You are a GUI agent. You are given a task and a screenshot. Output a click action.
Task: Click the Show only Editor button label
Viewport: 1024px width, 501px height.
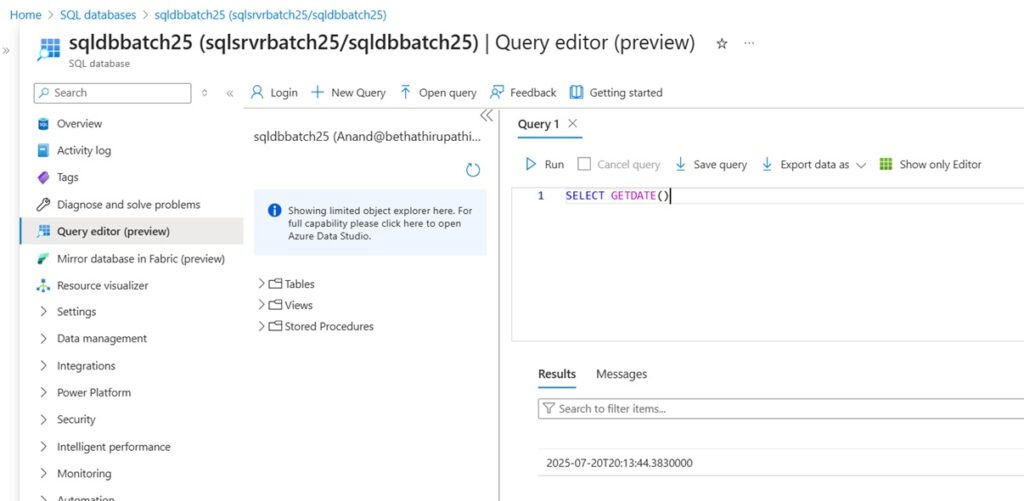point(940,165)
